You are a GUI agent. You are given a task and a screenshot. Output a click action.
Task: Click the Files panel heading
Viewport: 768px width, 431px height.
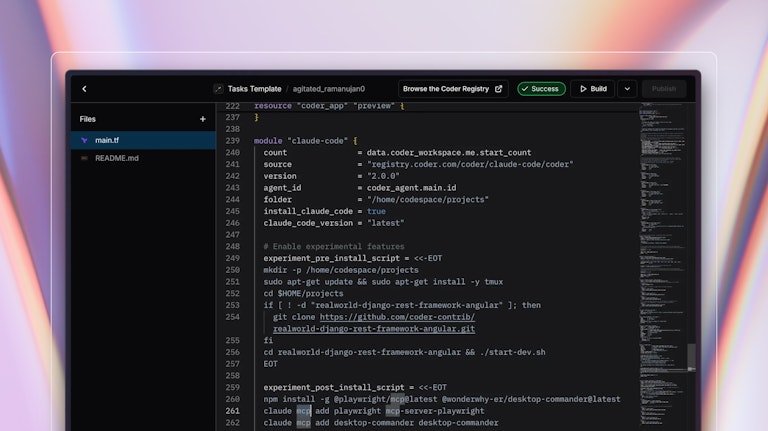88,119
